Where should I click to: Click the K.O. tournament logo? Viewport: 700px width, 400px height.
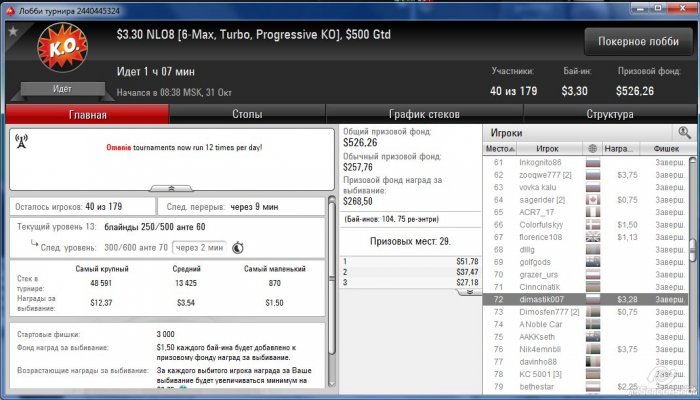point(62,47)
